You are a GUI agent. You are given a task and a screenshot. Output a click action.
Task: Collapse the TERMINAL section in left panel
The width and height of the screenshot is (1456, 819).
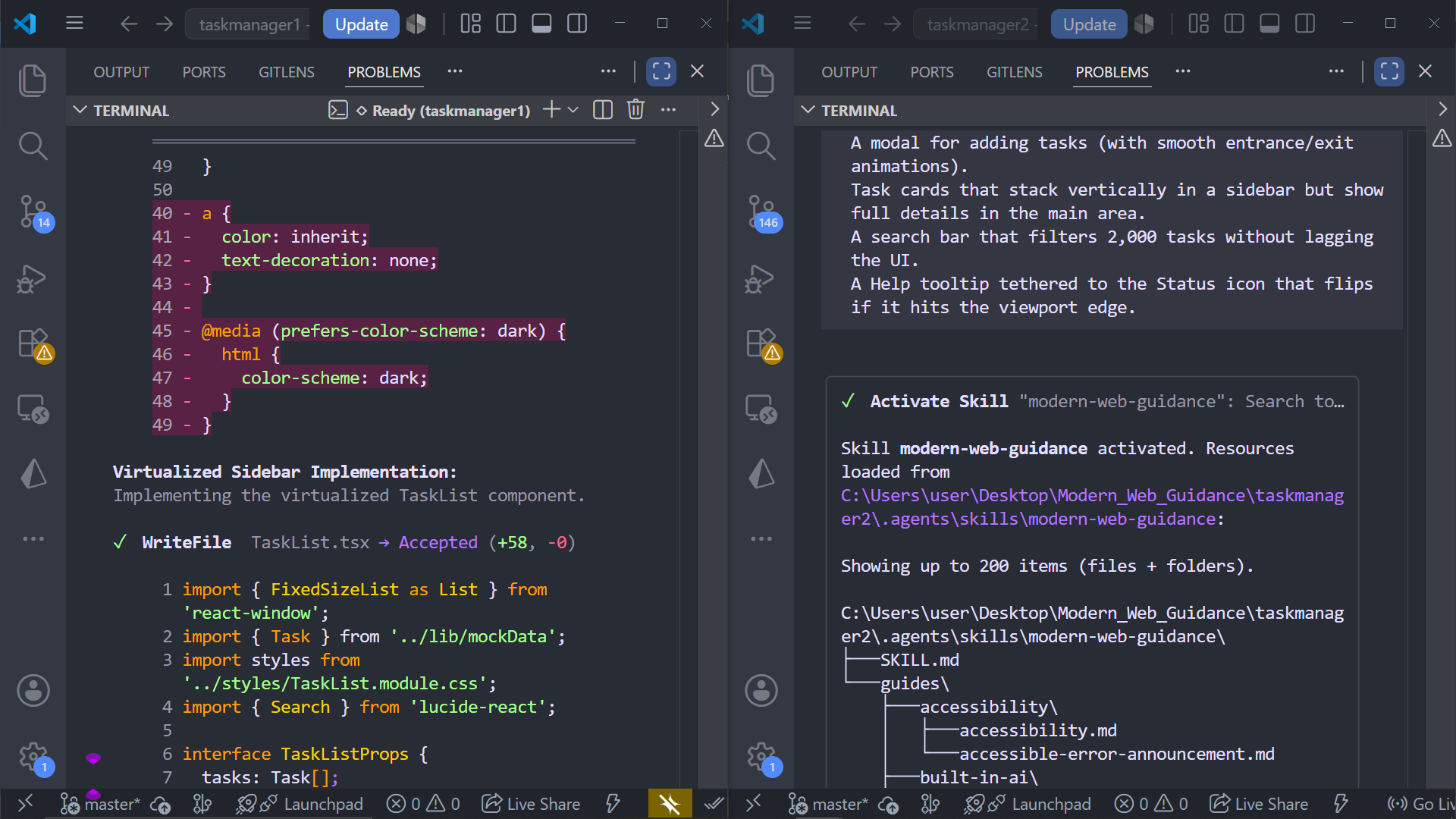pos(80,110)
